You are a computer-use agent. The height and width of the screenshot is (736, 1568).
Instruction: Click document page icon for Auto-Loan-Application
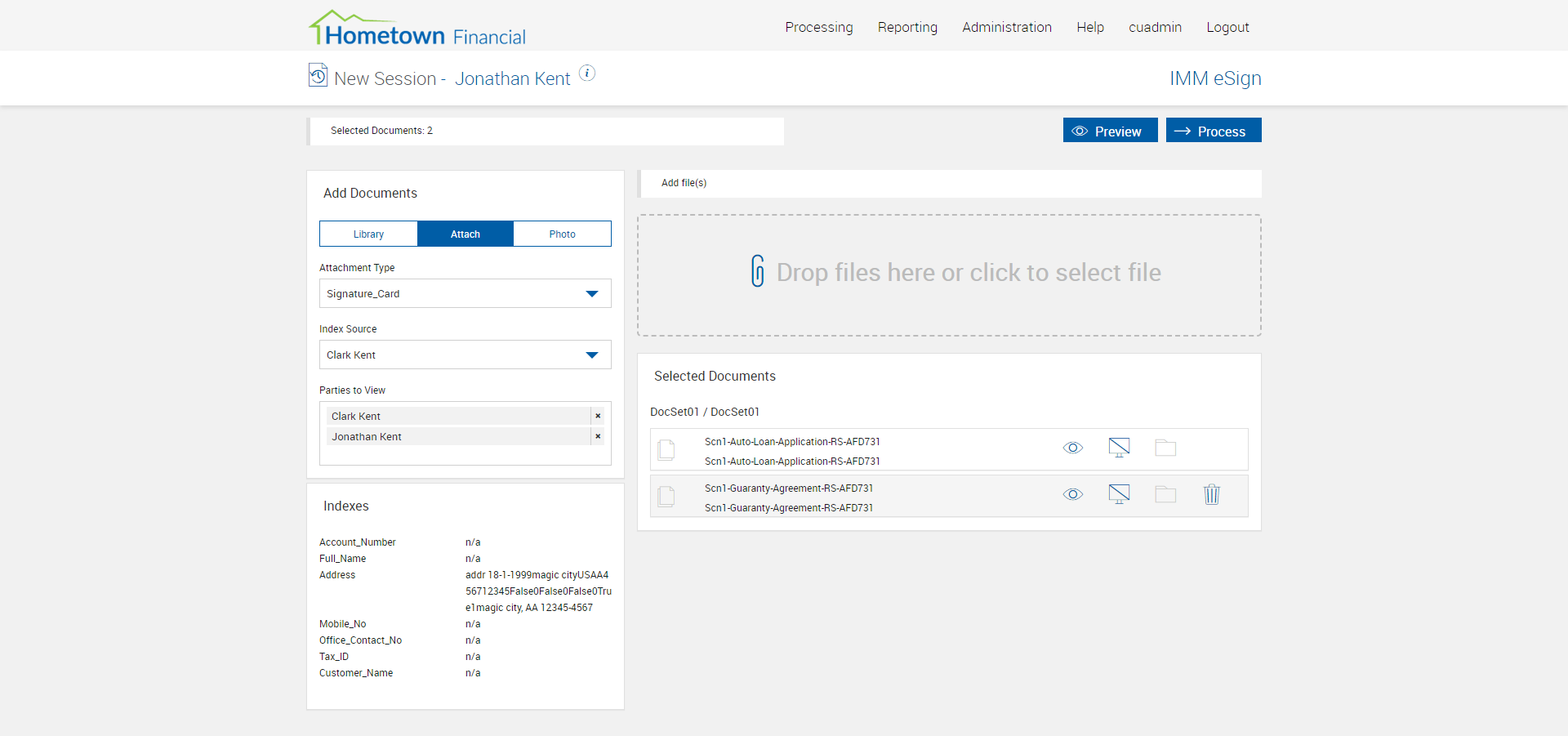[666, 449]
